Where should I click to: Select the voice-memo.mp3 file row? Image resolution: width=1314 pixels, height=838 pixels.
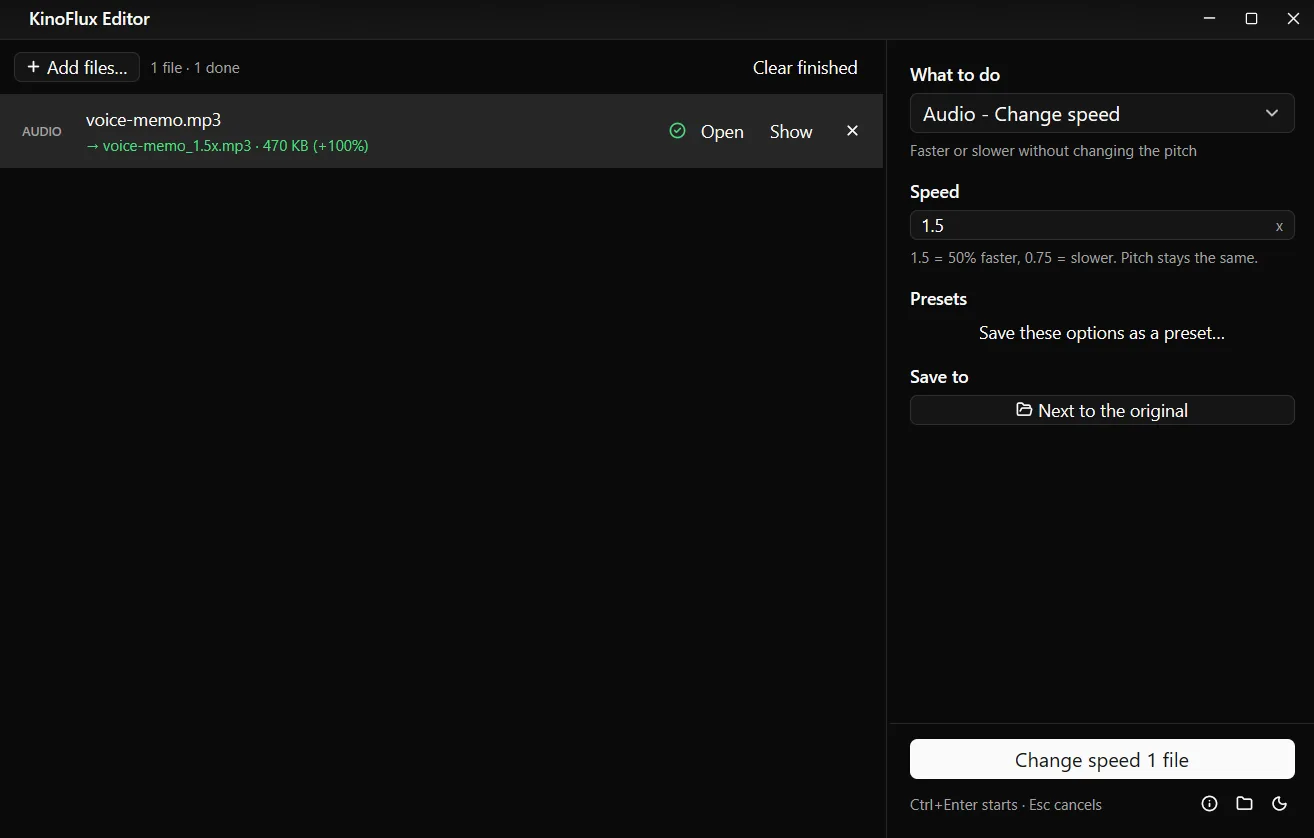tap(441, 131)
